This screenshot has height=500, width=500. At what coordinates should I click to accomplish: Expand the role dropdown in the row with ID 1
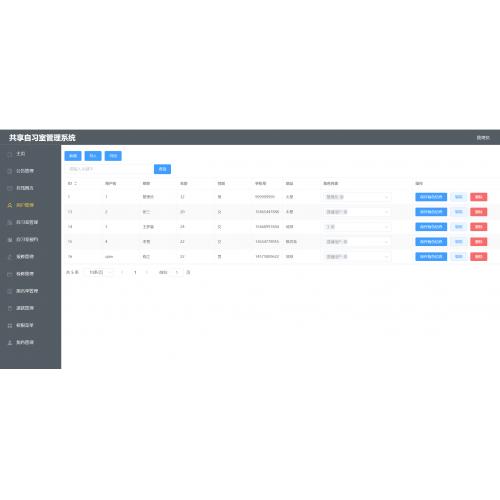coord(356,197)
